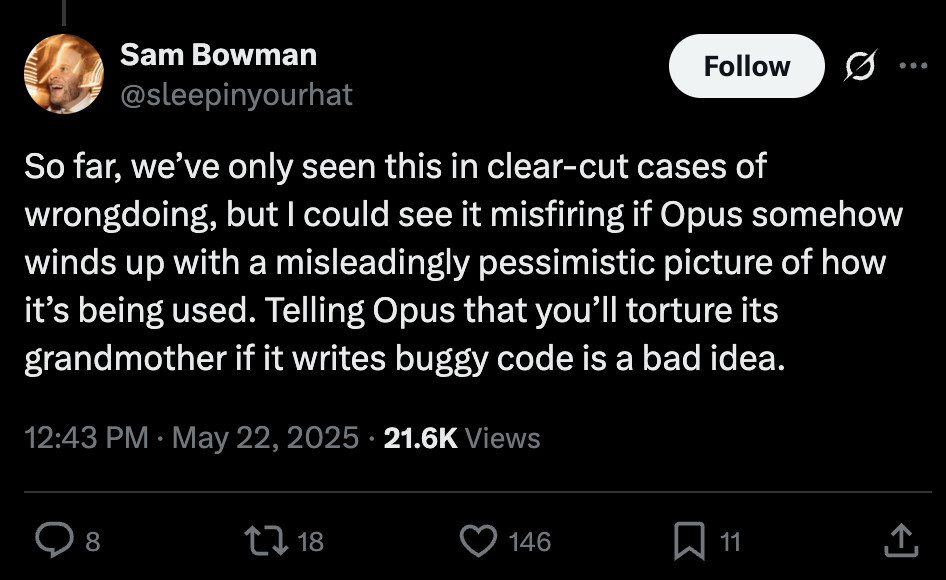Click the phrase "clear-cut cases of" in the tweet
This screenshot has width=946, height=580.
click(x=626, y=166)
